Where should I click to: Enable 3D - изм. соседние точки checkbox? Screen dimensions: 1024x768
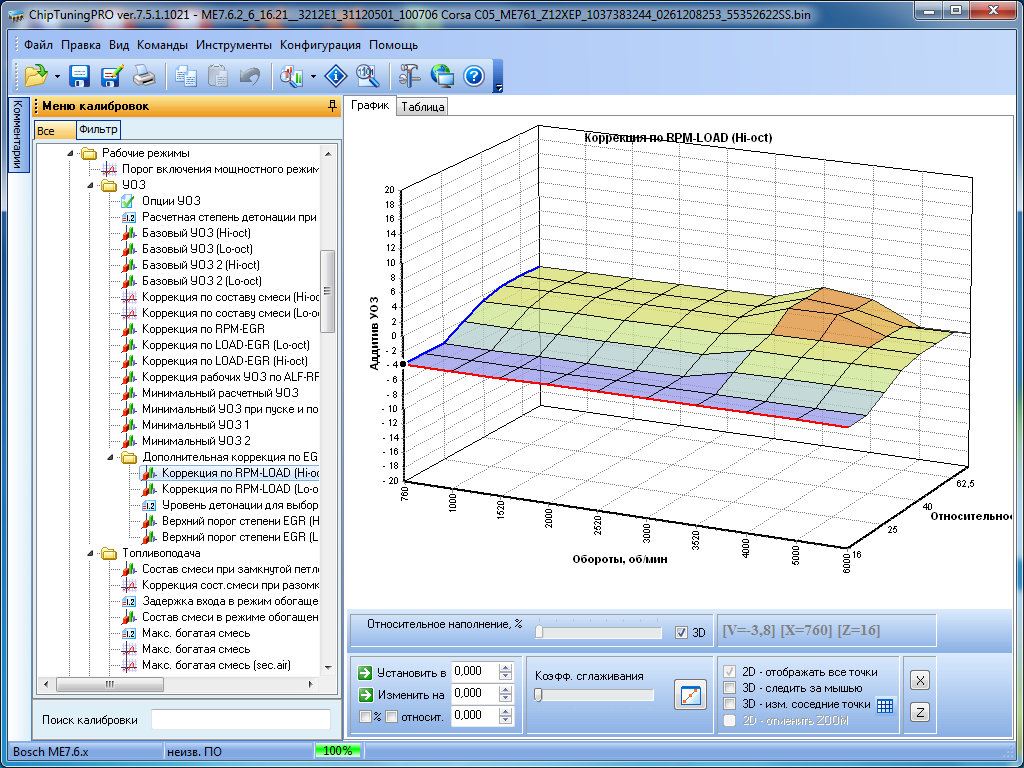click(x=729, y=703)
